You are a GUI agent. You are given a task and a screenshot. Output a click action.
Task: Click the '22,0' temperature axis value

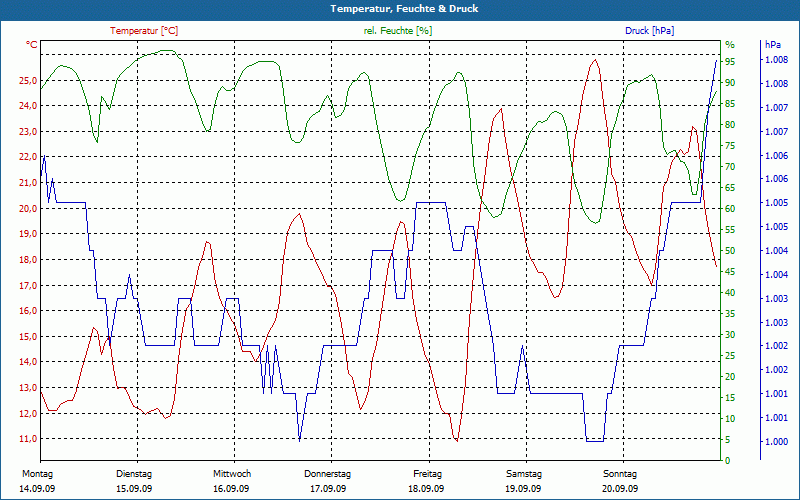28,157
